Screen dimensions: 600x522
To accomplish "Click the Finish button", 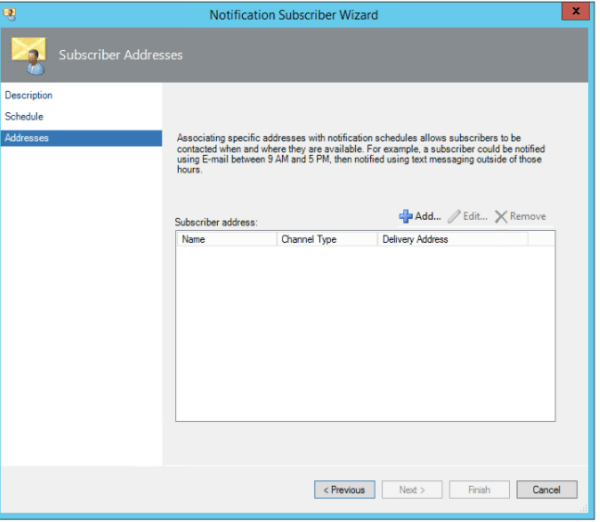I will 478,490.
